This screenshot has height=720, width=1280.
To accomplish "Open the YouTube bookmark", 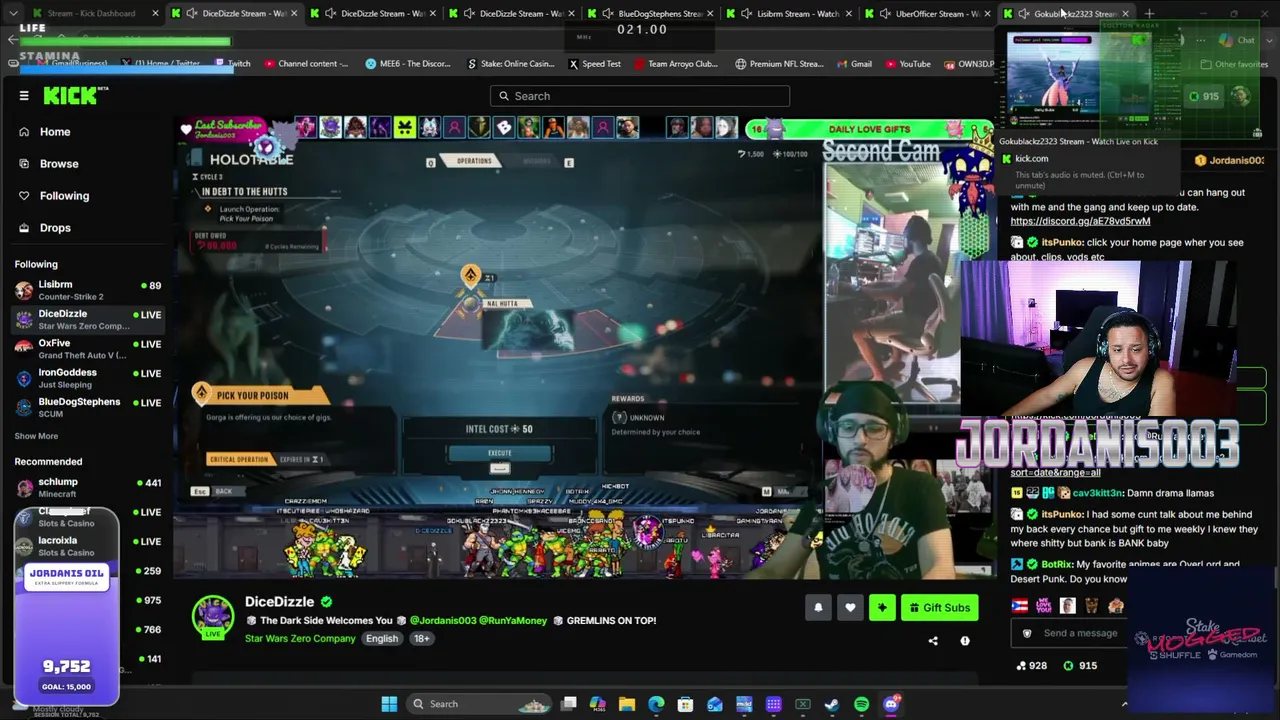I will click(x=907, y=64).
